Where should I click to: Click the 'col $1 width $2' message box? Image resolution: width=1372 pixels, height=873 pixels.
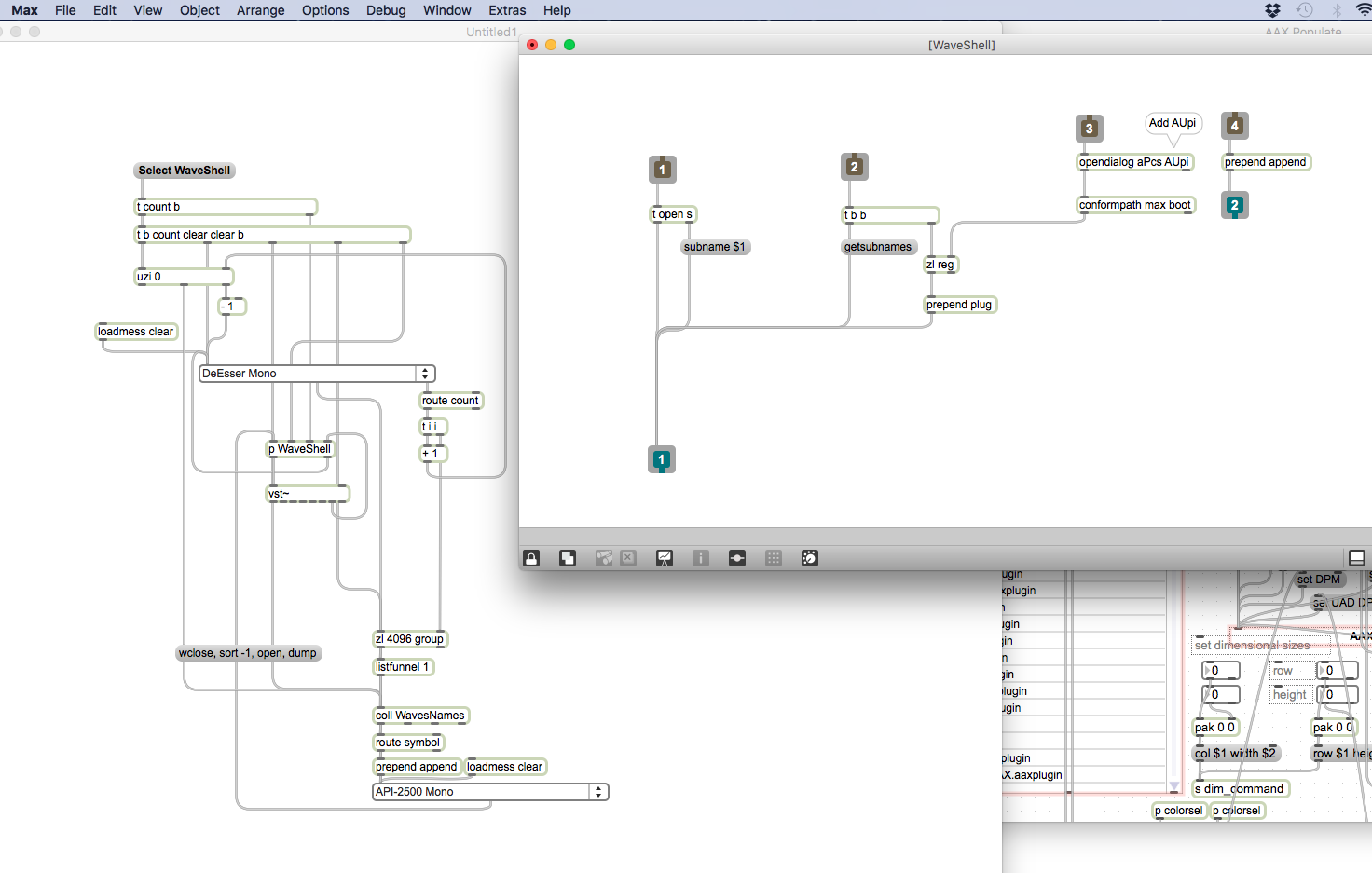[1236, 753]
